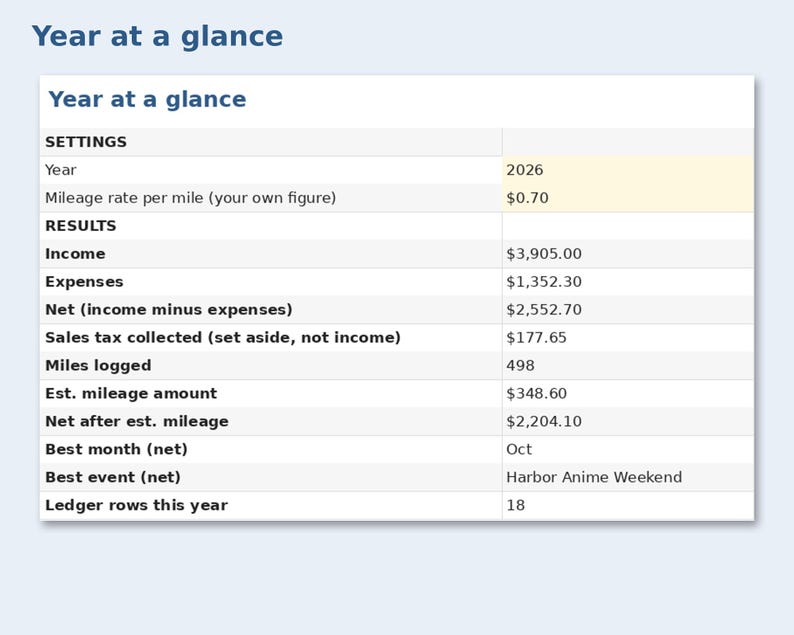Select the 'Year' settings label
The image size is (794, 635).
tap(61, 170)
